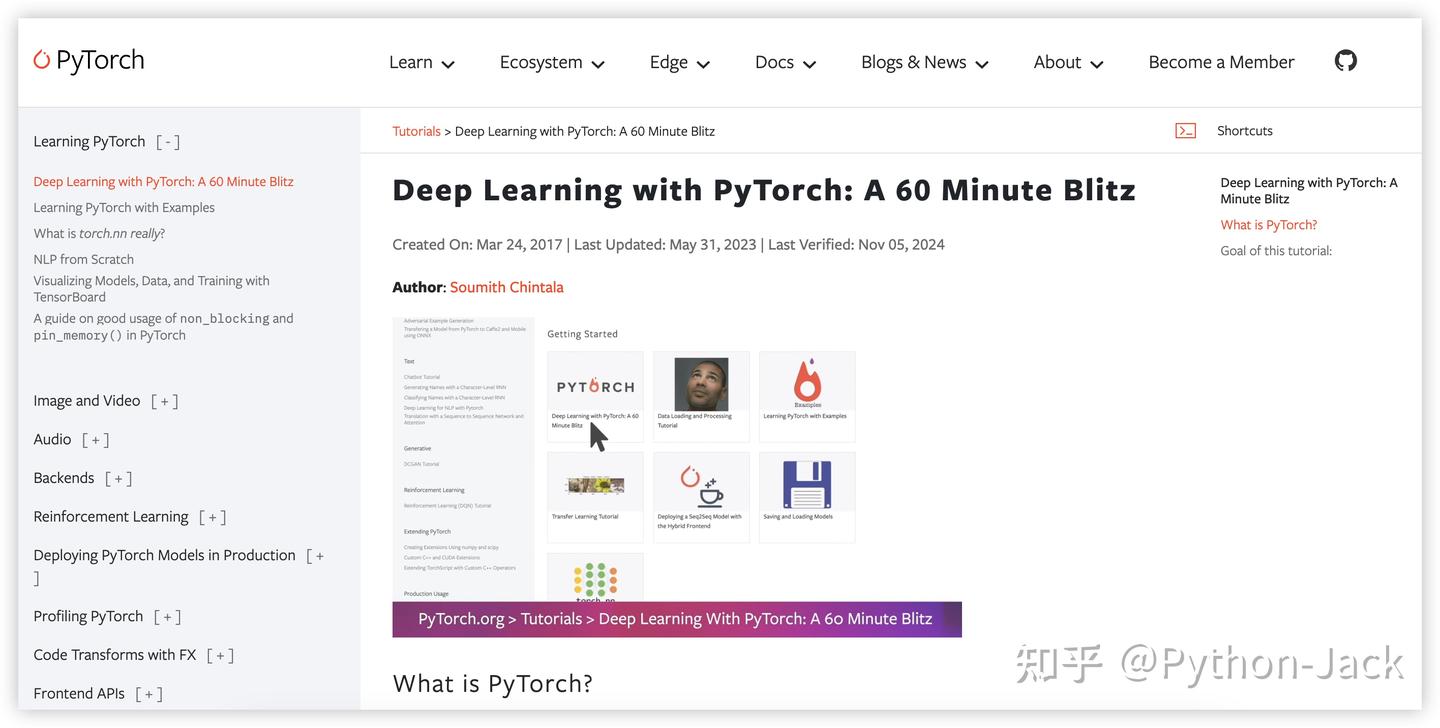Open the Blogs & News menu

click(x=923, y=61)
